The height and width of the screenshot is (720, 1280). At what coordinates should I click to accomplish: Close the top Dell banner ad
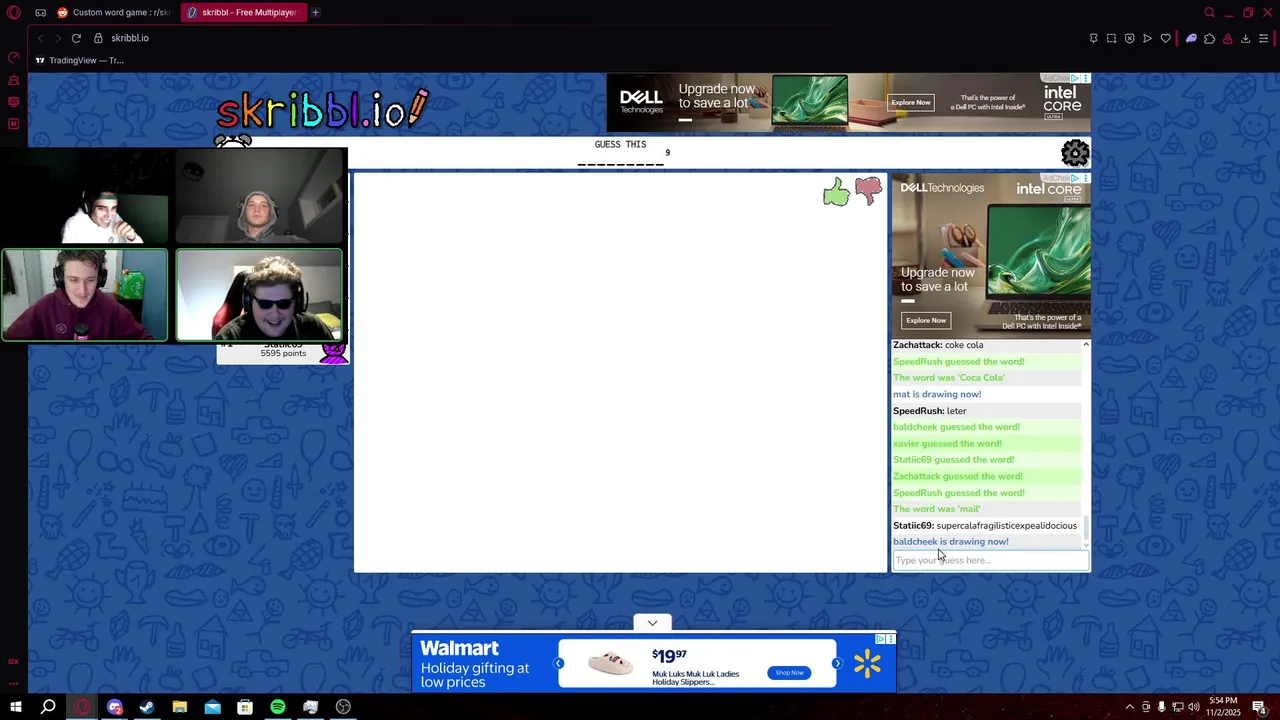[x=1085, y=78]
